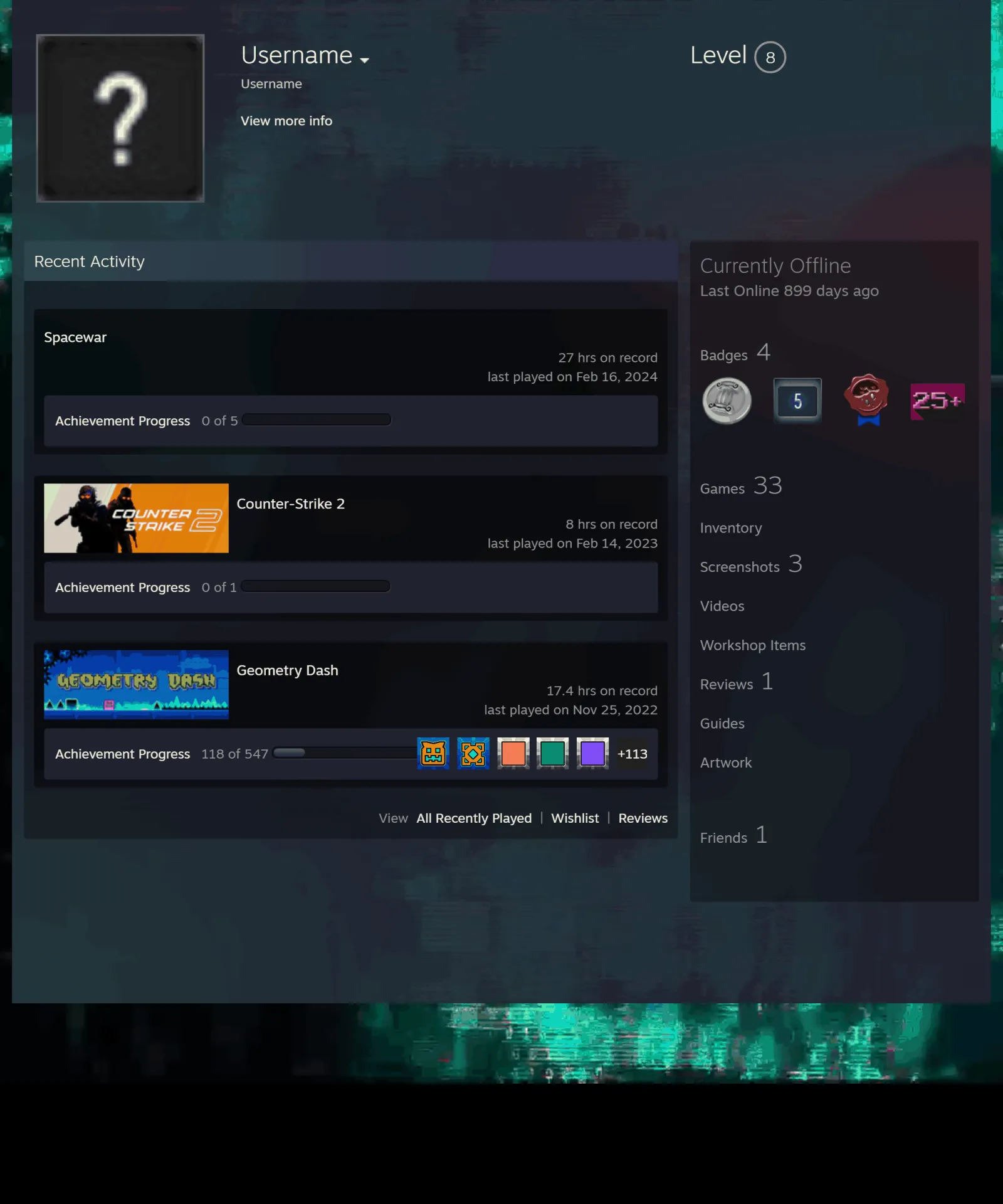1003x1204 pixels.
Task: Select the green square achievement icon
Action: click(x=553, y=753)
